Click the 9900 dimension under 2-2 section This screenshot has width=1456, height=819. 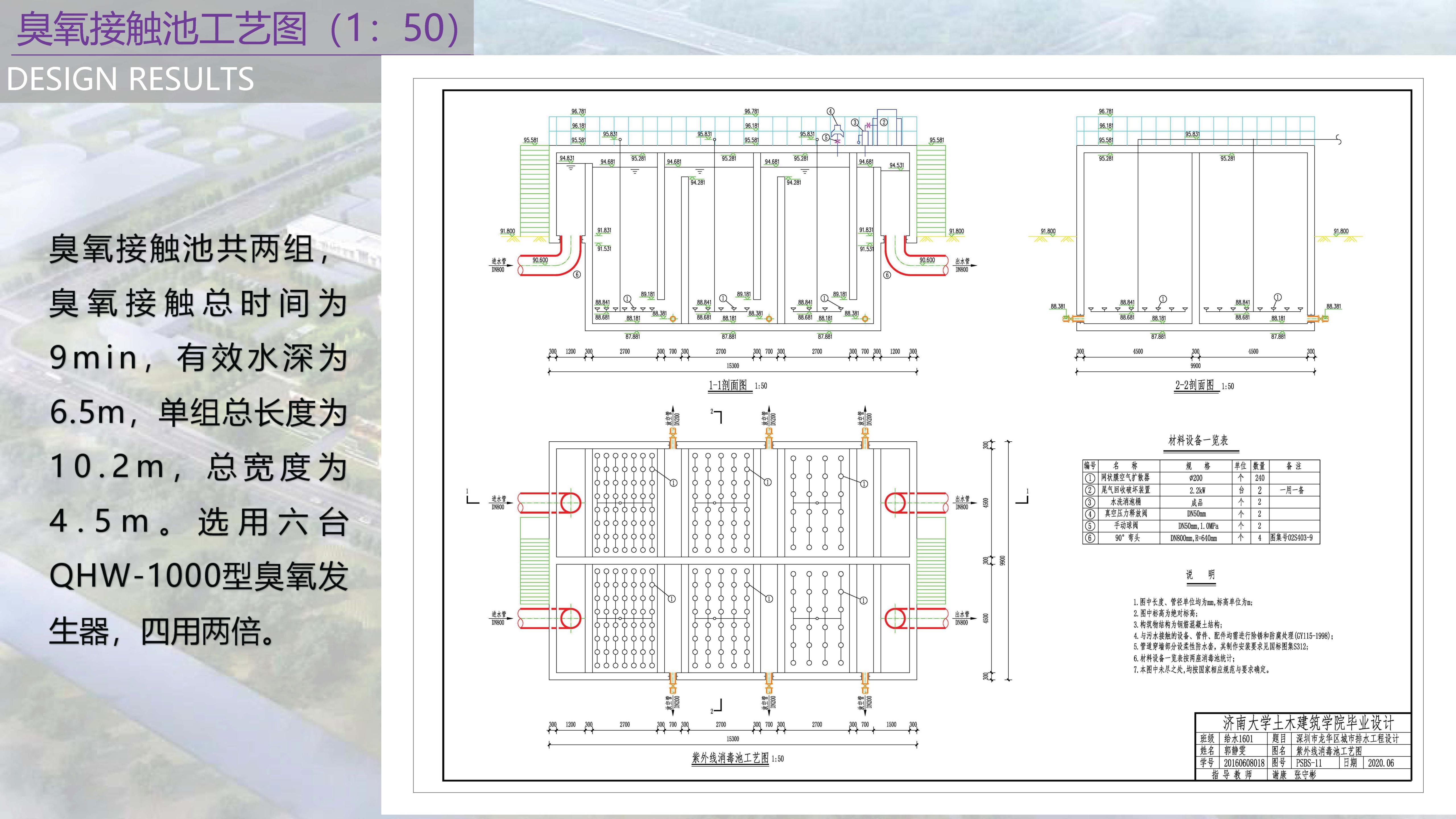point(1196,366)
